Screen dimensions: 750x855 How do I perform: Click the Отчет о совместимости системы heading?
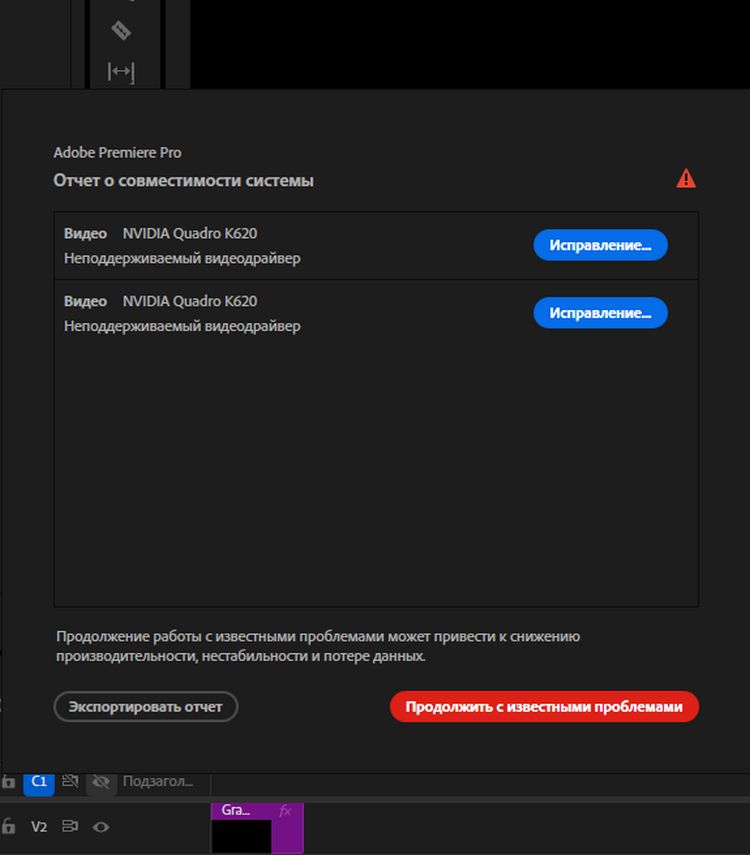click(x=183, y=180)
